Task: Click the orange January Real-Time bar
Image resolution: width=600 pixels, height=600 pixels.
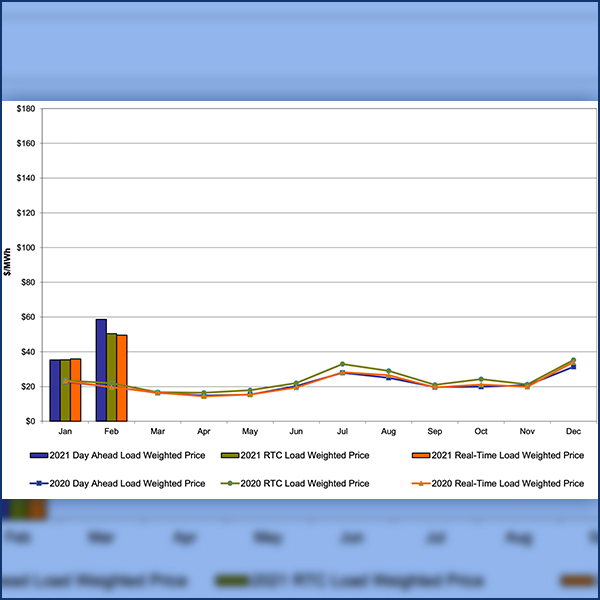Action: tap(76, 390)
